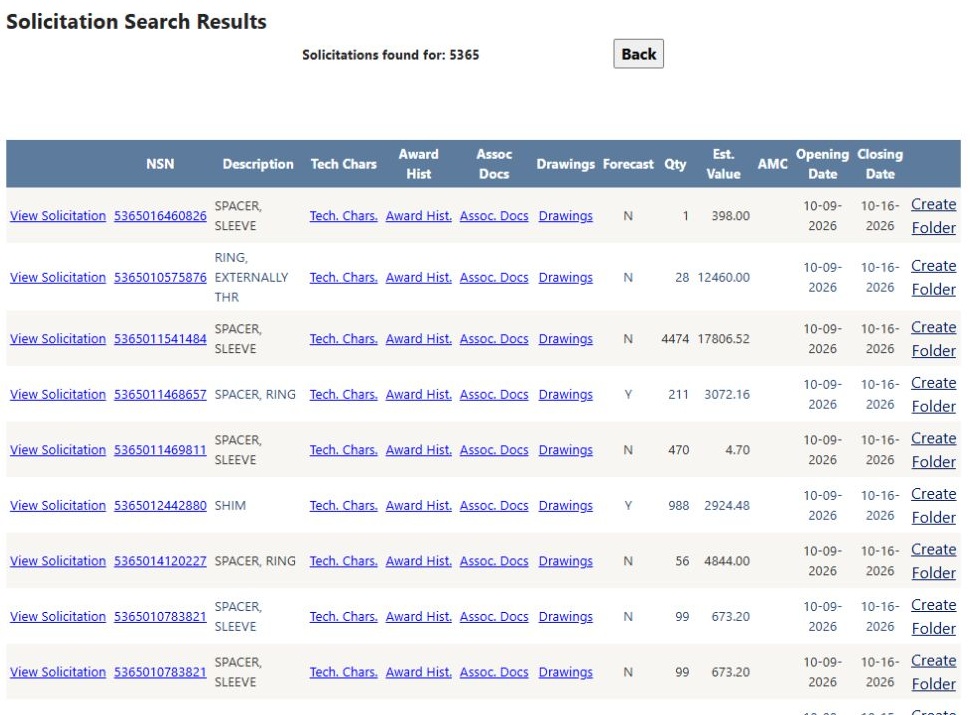Create Folder for NSN 5365012442880 SHIM row
The height and width of the screenshot is (715, 970).
934,505
